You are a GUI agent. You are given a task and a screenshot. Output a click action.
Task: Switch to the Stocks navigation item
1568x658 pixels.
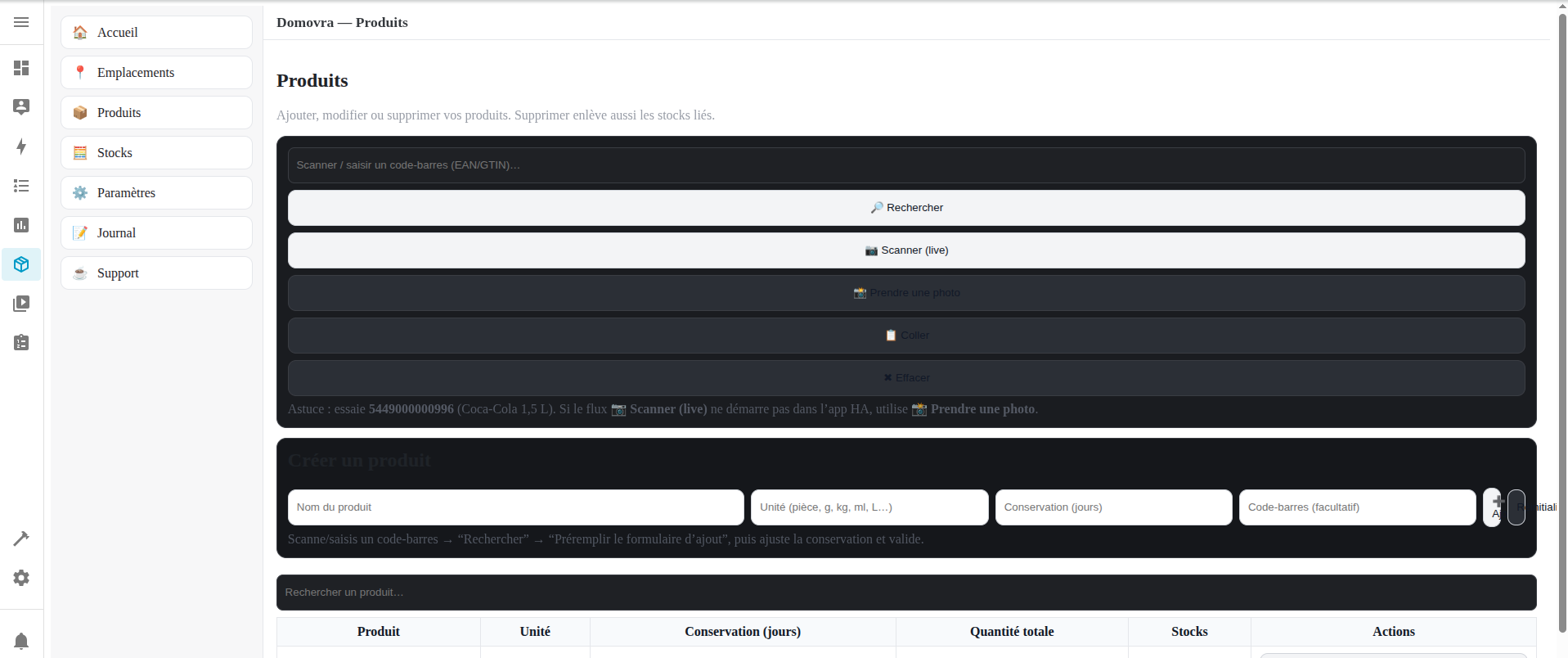pos(156,153)
